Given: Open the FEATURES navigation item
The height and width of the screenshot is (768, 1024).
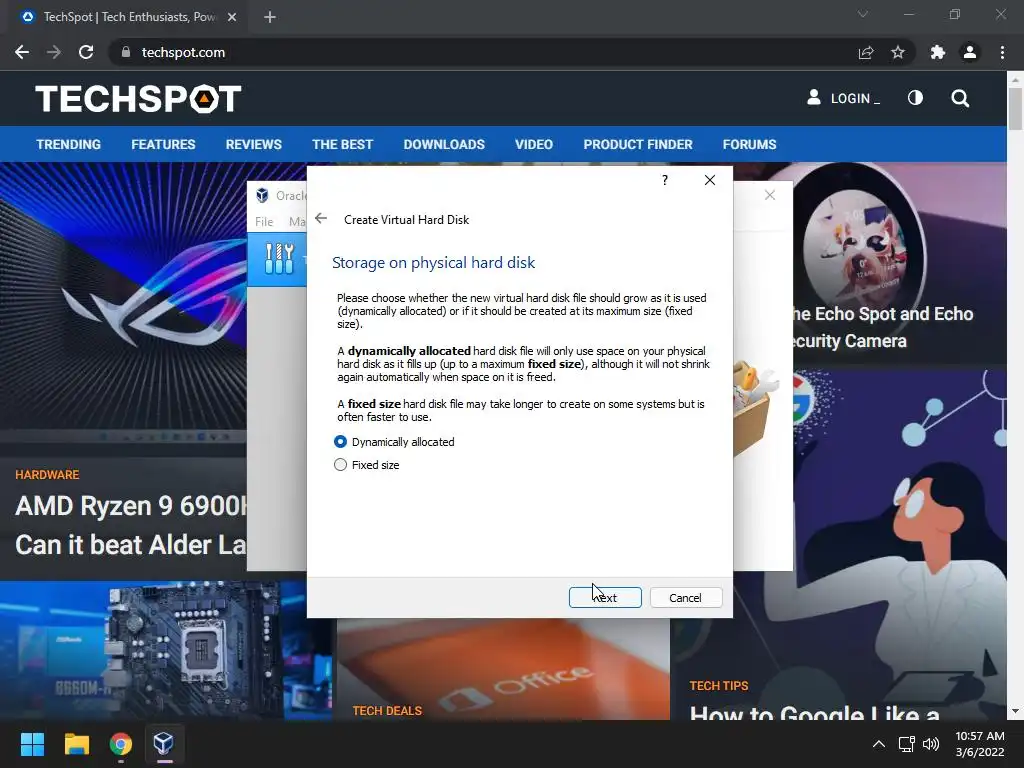Looking at the screenshot, I should tap(163, 144).
